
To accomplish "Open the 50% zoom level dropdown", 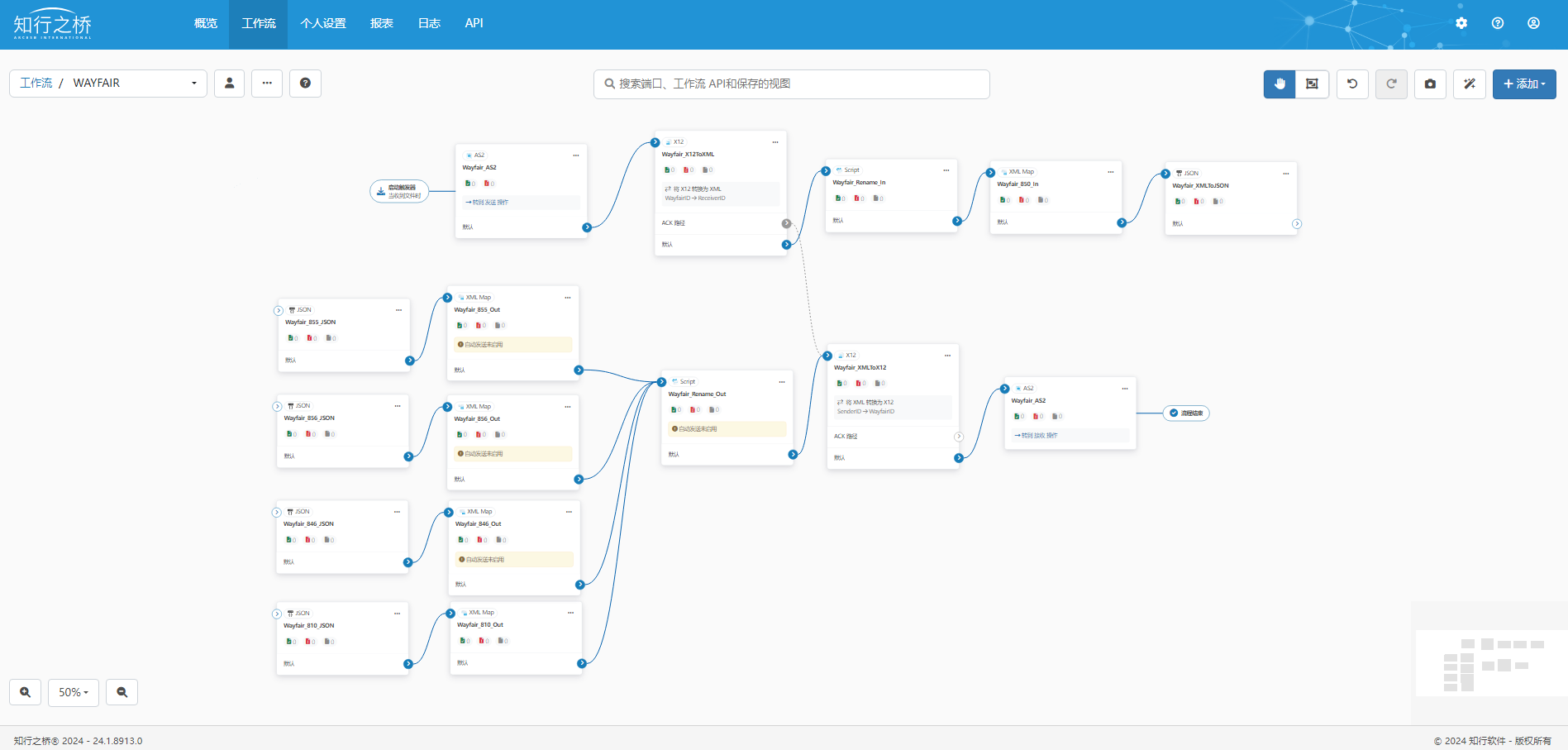I will pyautogui.click(x=74, y=692).
